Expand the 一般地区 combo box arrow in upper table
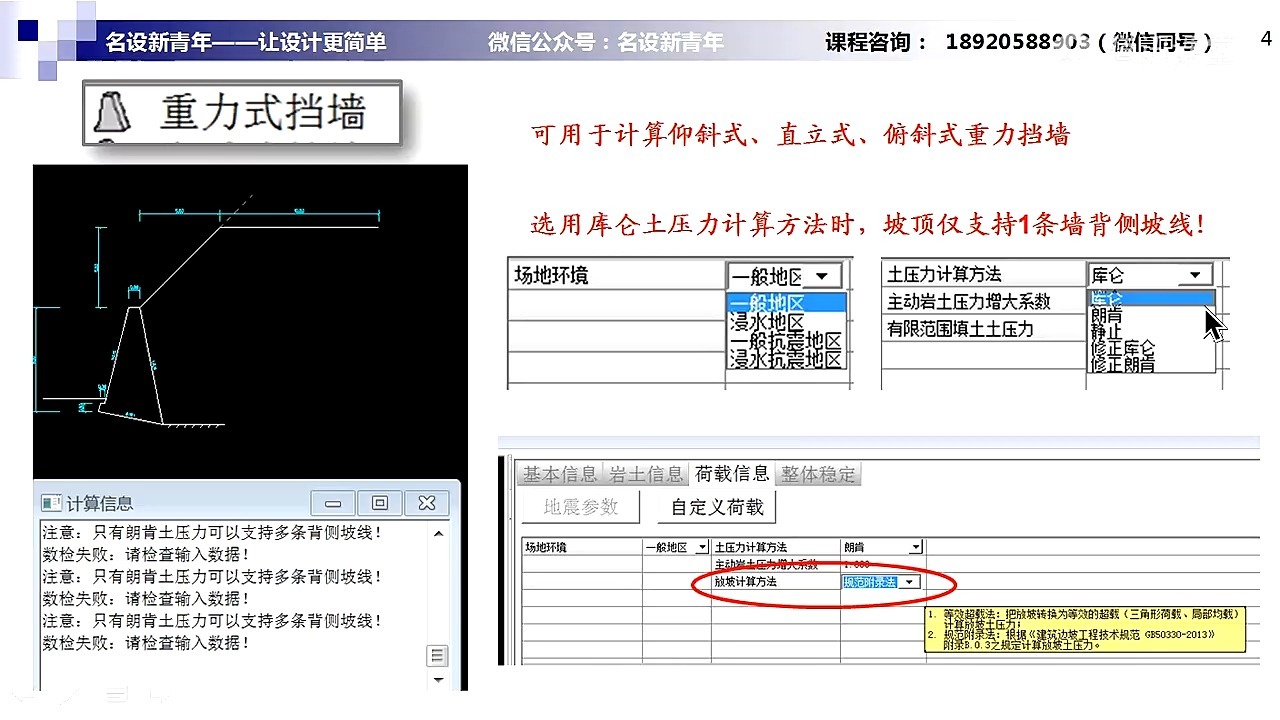Viewport: 1280px width, 720px height. click(x=822, y=276)
